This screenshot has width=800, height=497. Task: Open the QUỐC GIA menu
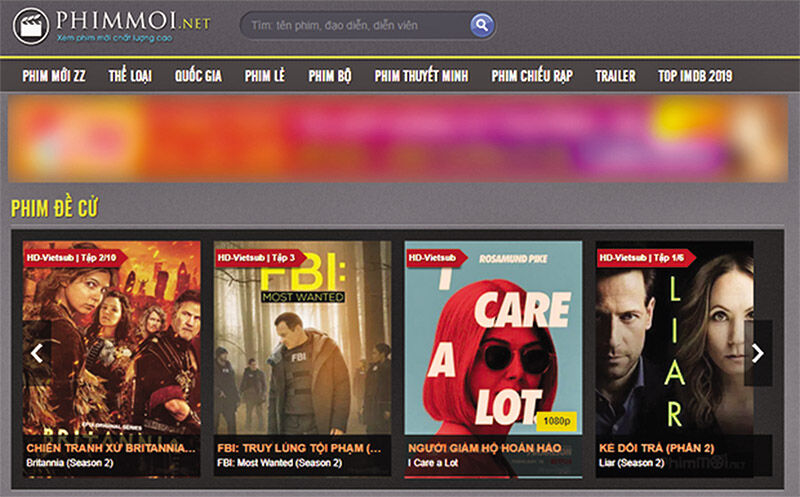tap(198, 76)
